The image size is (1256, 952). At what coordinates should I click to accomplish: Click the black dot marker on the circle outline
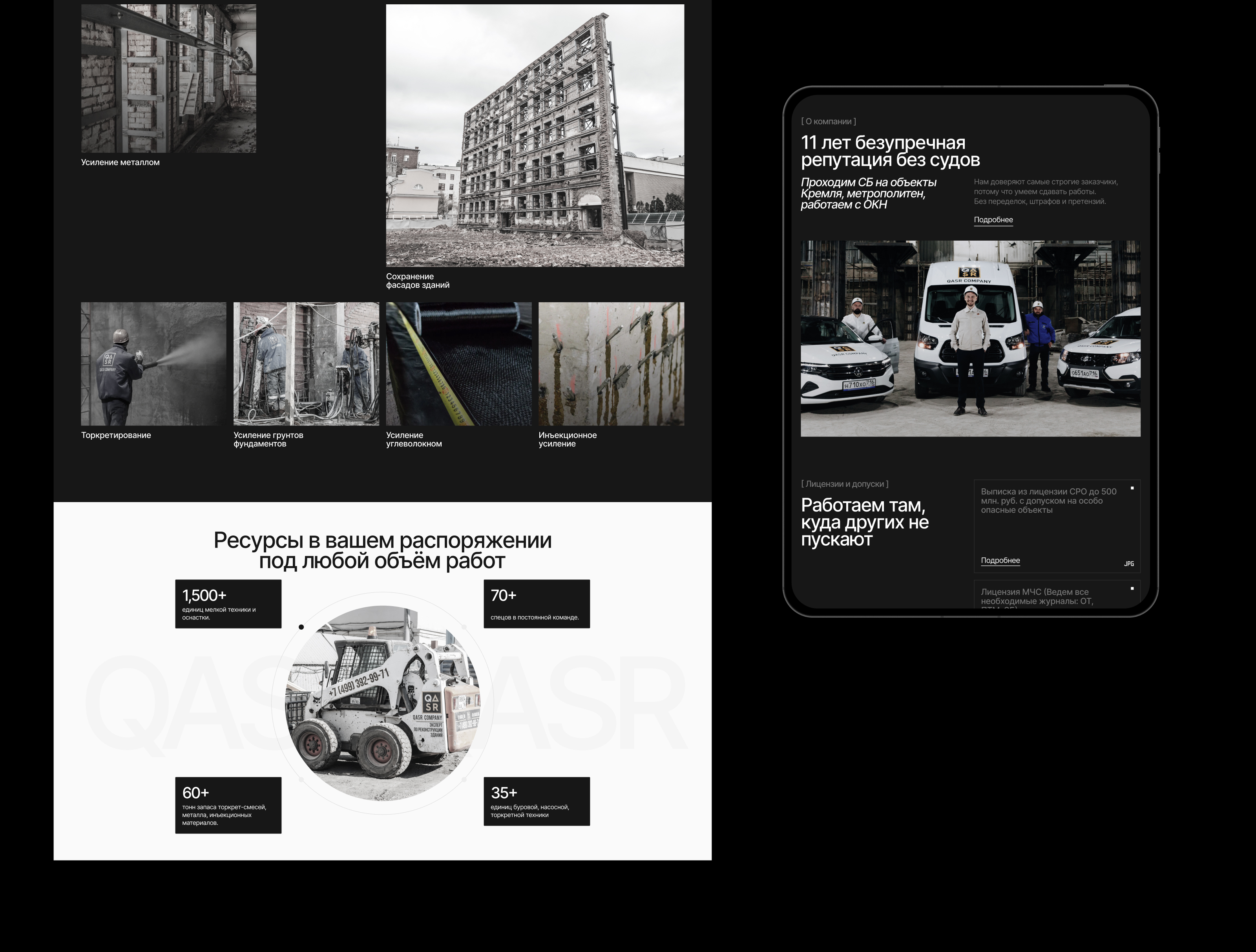[301, 627]
